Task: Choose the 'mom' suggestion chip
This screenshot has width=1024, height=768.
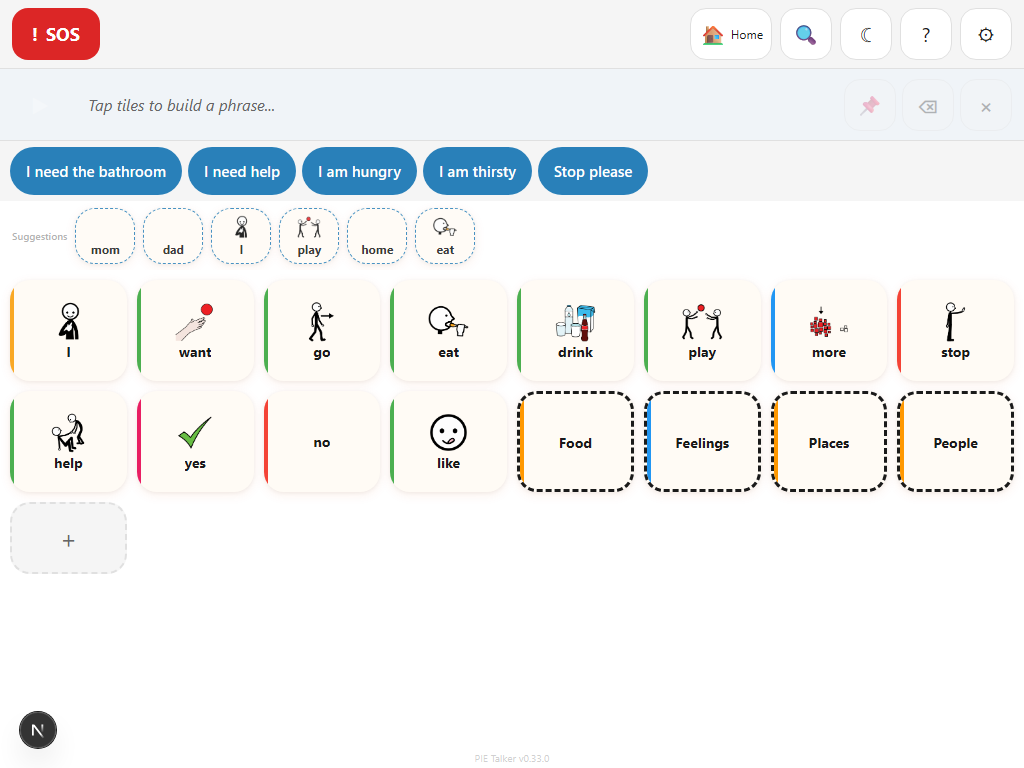Action: pyautogui.click(x=105, y=237)
